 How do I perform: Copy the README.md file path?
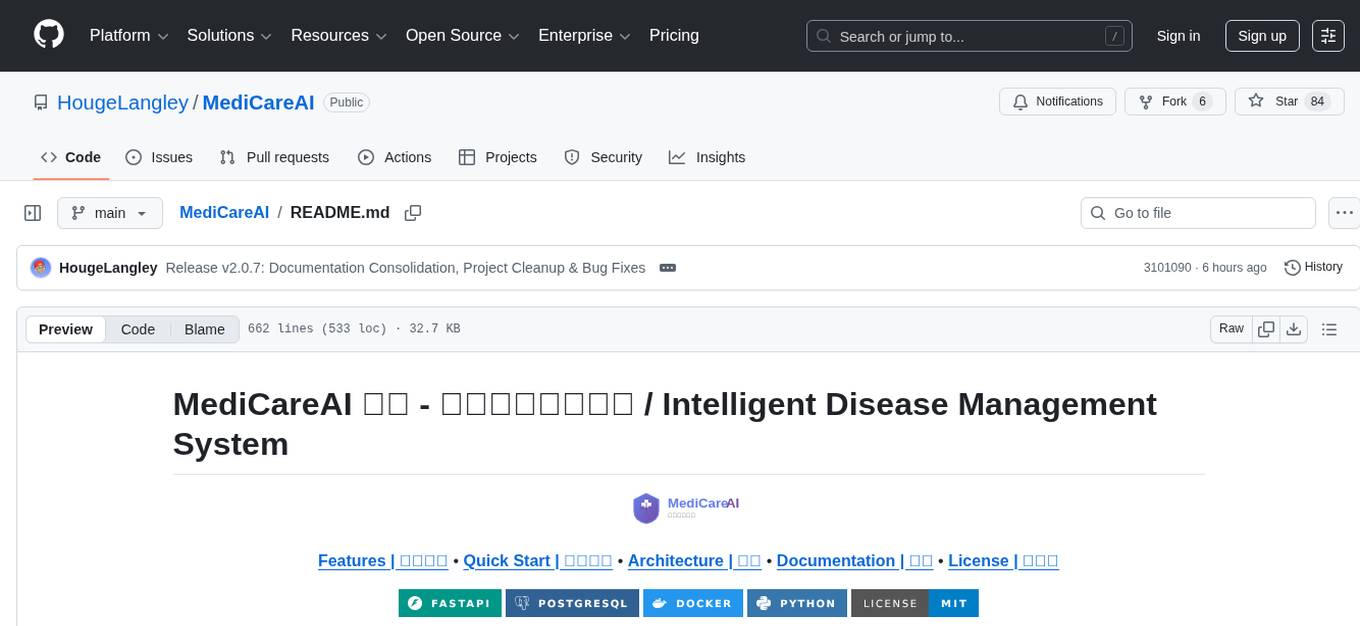pyautogui.click(x=412, y=212)
